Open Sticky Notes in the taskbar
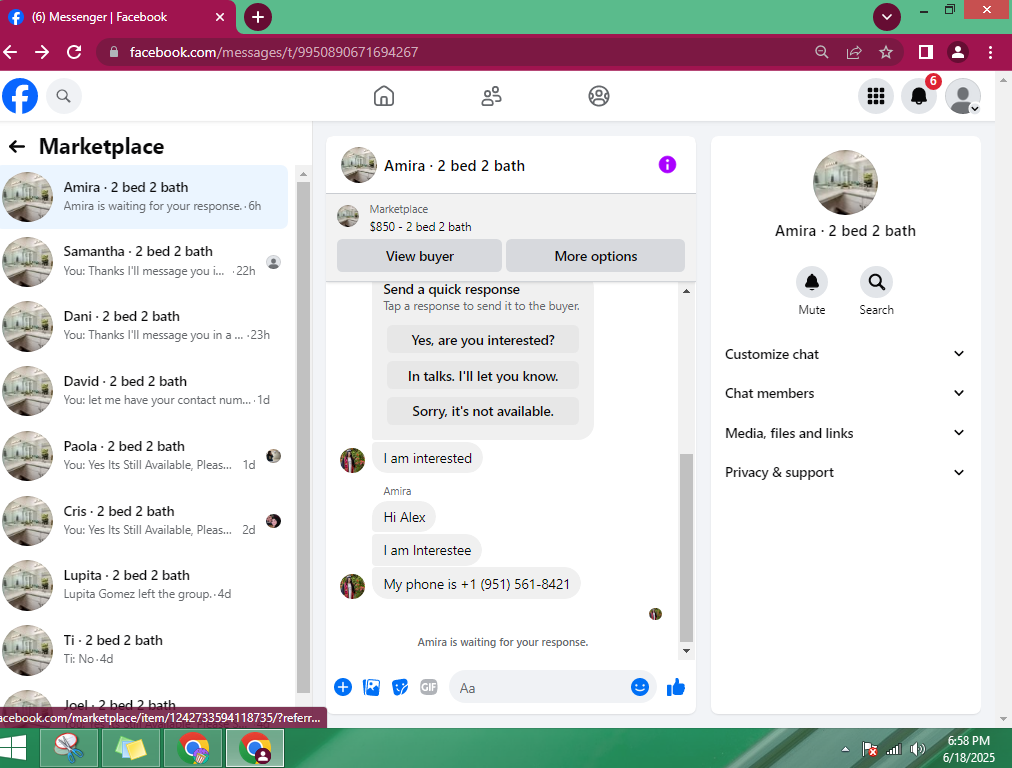Viewport: 1012px width, 768px height. [x=131, y=748]
